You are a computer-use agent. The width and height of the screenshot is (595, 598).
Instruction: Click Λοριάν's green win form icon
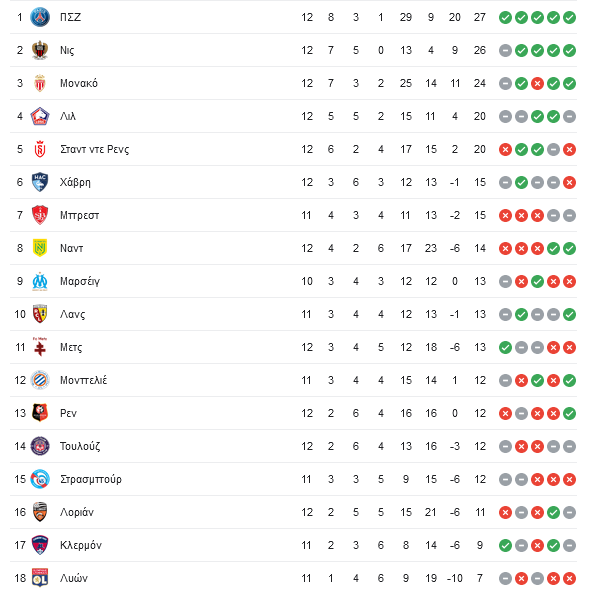point(553,513)
